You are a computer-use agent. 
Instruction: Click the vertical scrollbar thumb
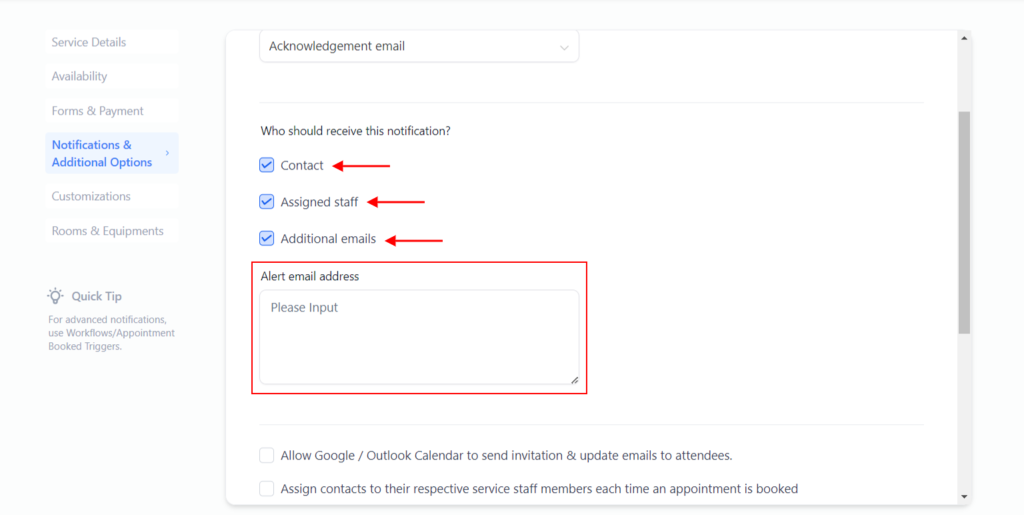(x=964, y=220)
